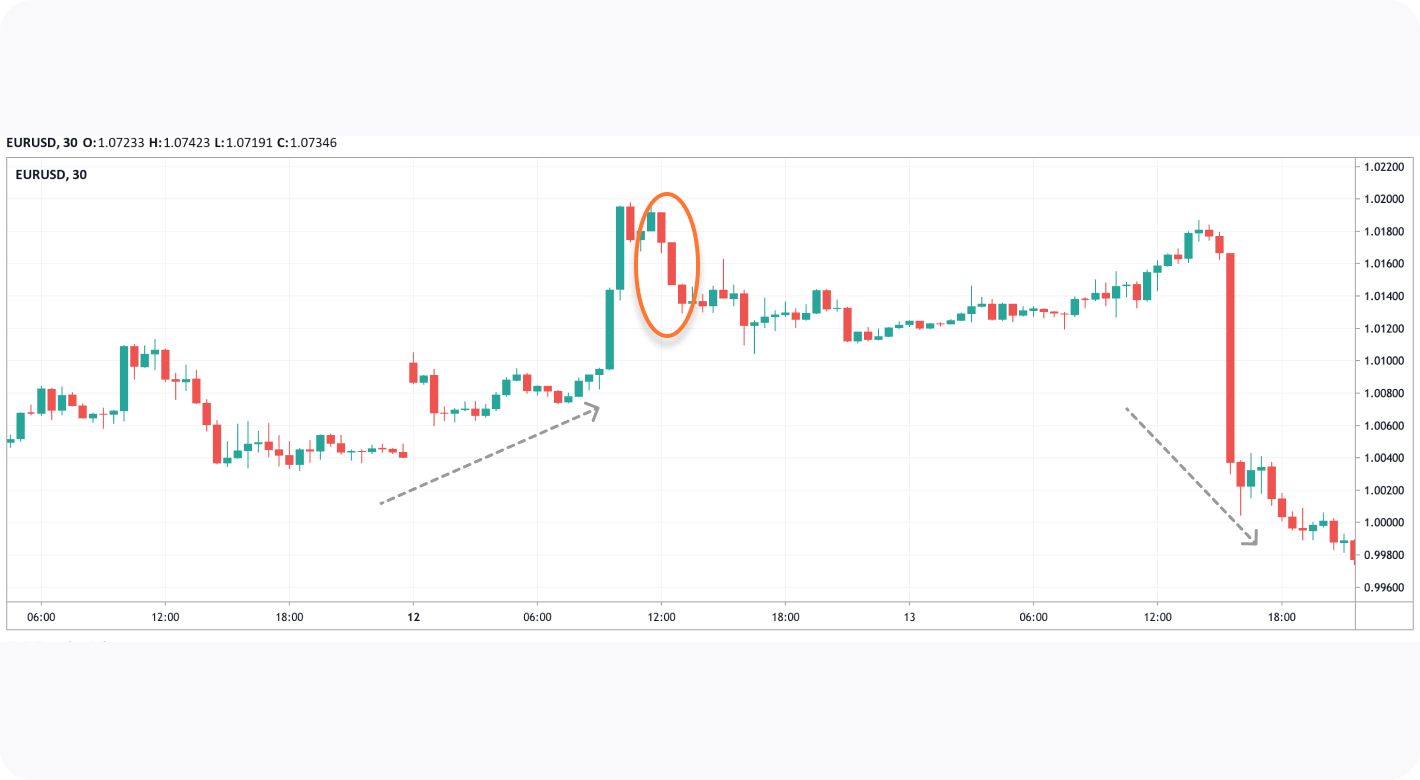This screenshot has width=1420, height=780.
Task: Select the EURUSD, 30 legend inside chart
Action: [52, 175]
